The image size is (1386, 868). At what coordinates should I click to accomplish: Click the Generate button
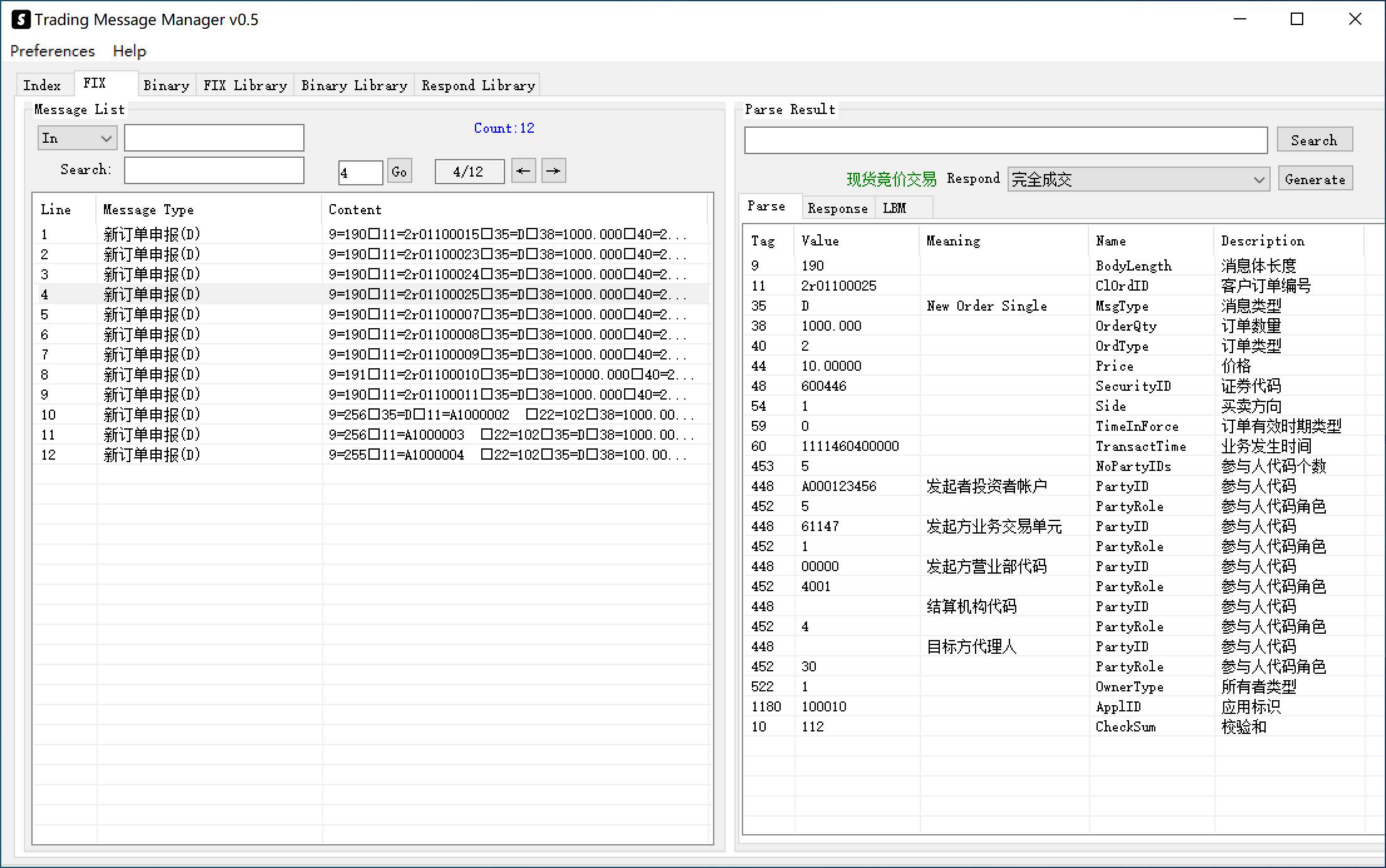point(1315,180)
